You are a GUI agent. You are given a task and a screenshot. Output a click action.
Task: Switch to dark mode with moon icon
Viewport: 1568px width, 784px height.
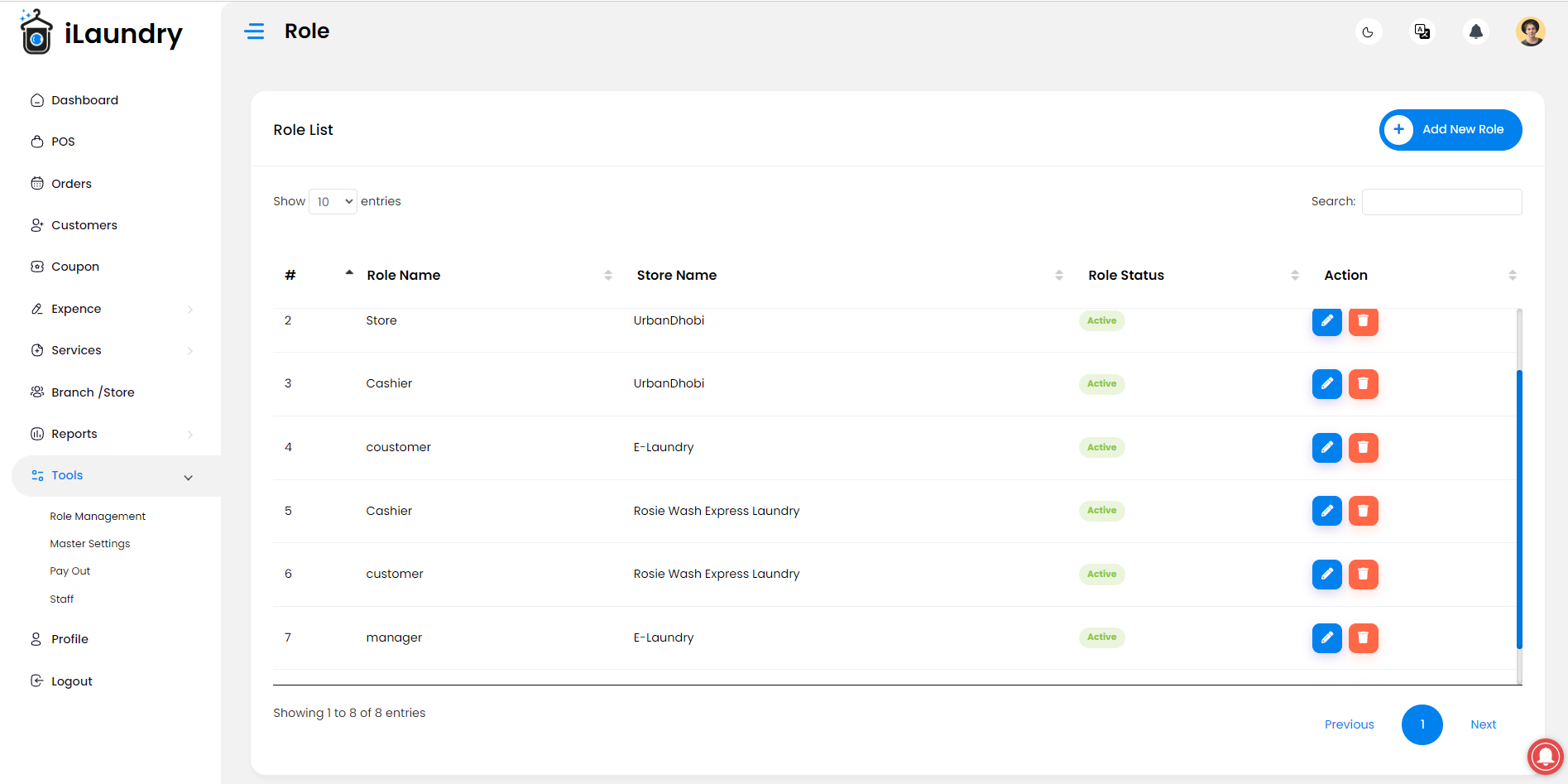(1368, 32)
